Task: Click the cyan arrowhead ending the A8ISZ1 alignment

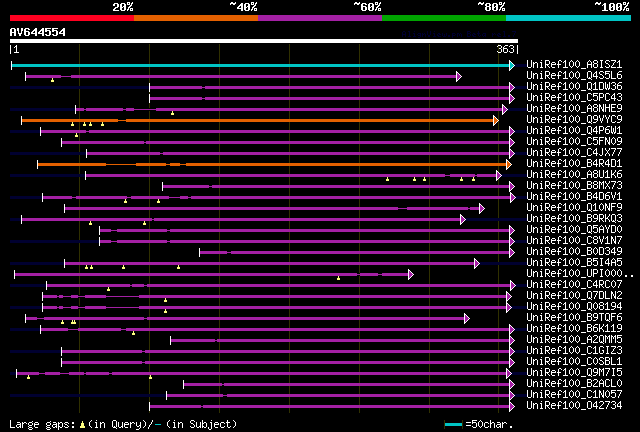Action: [512, 65]
